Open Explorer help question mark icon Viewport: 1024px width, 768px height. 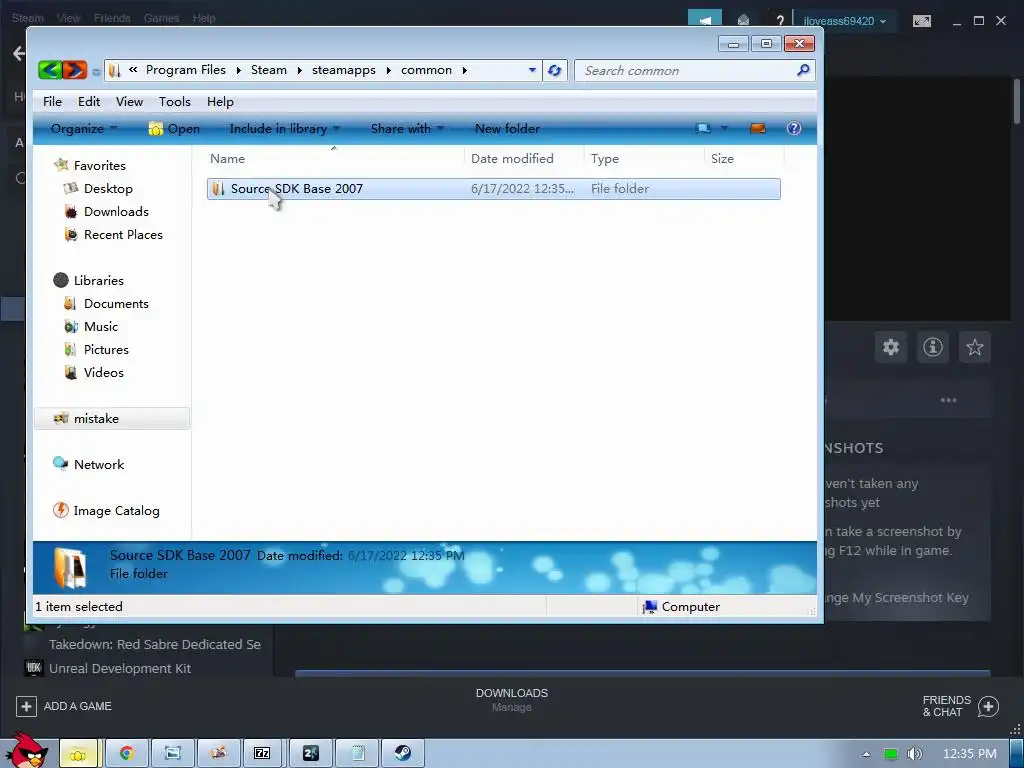point(794,129)
